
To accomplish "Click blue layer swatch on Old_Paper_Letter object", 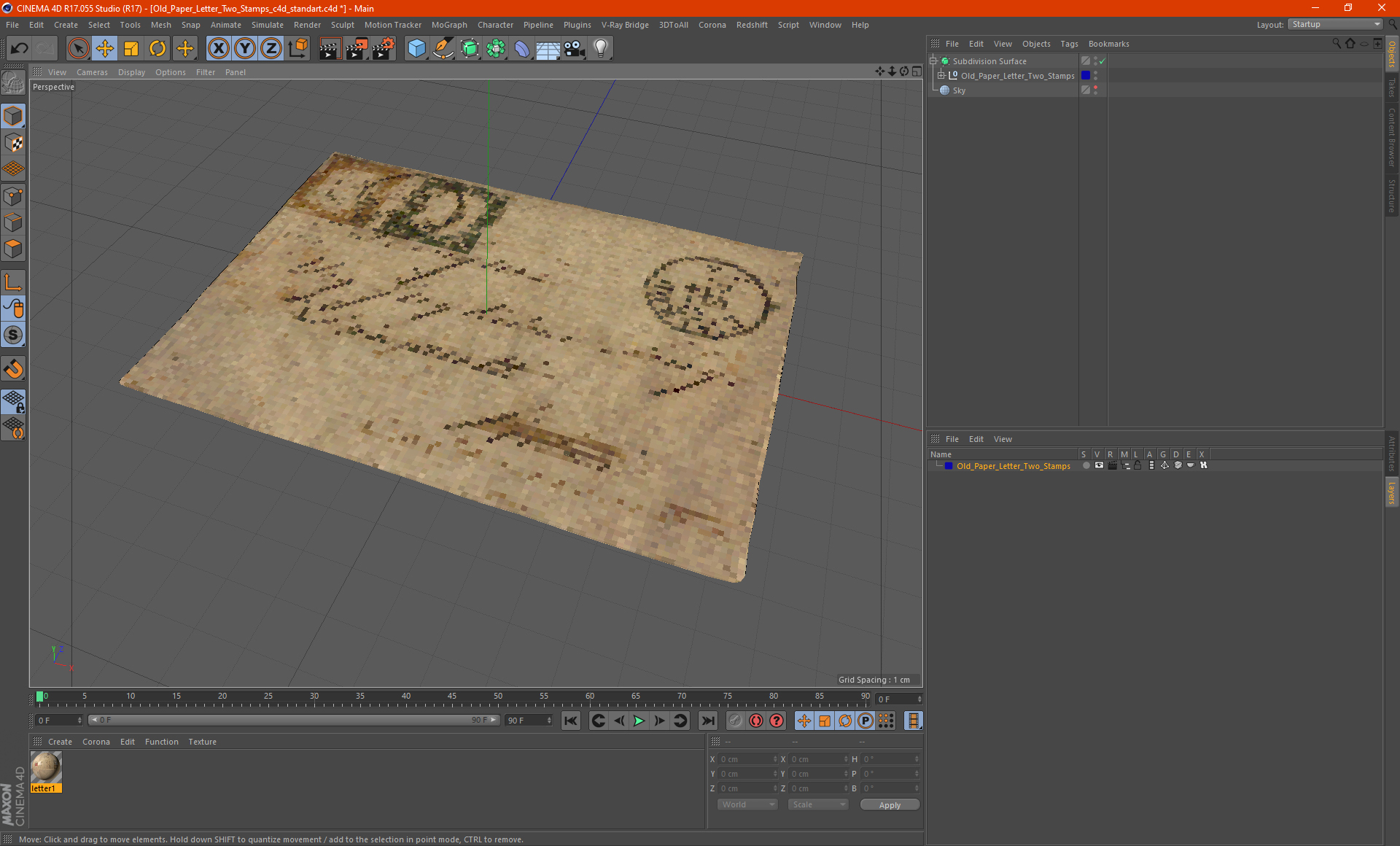I will 1086,75.
